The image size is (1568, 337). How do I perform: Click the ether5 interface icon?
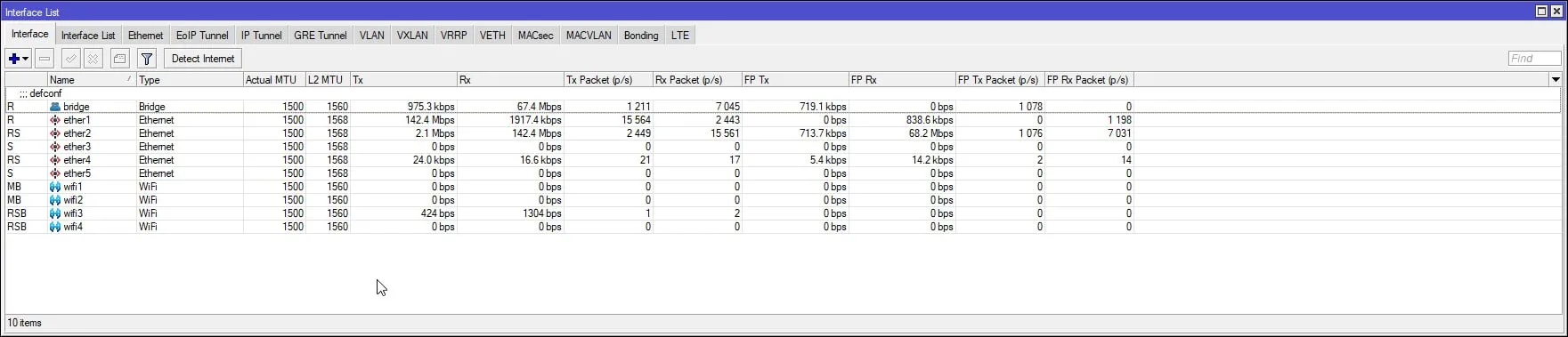(55, 173)
